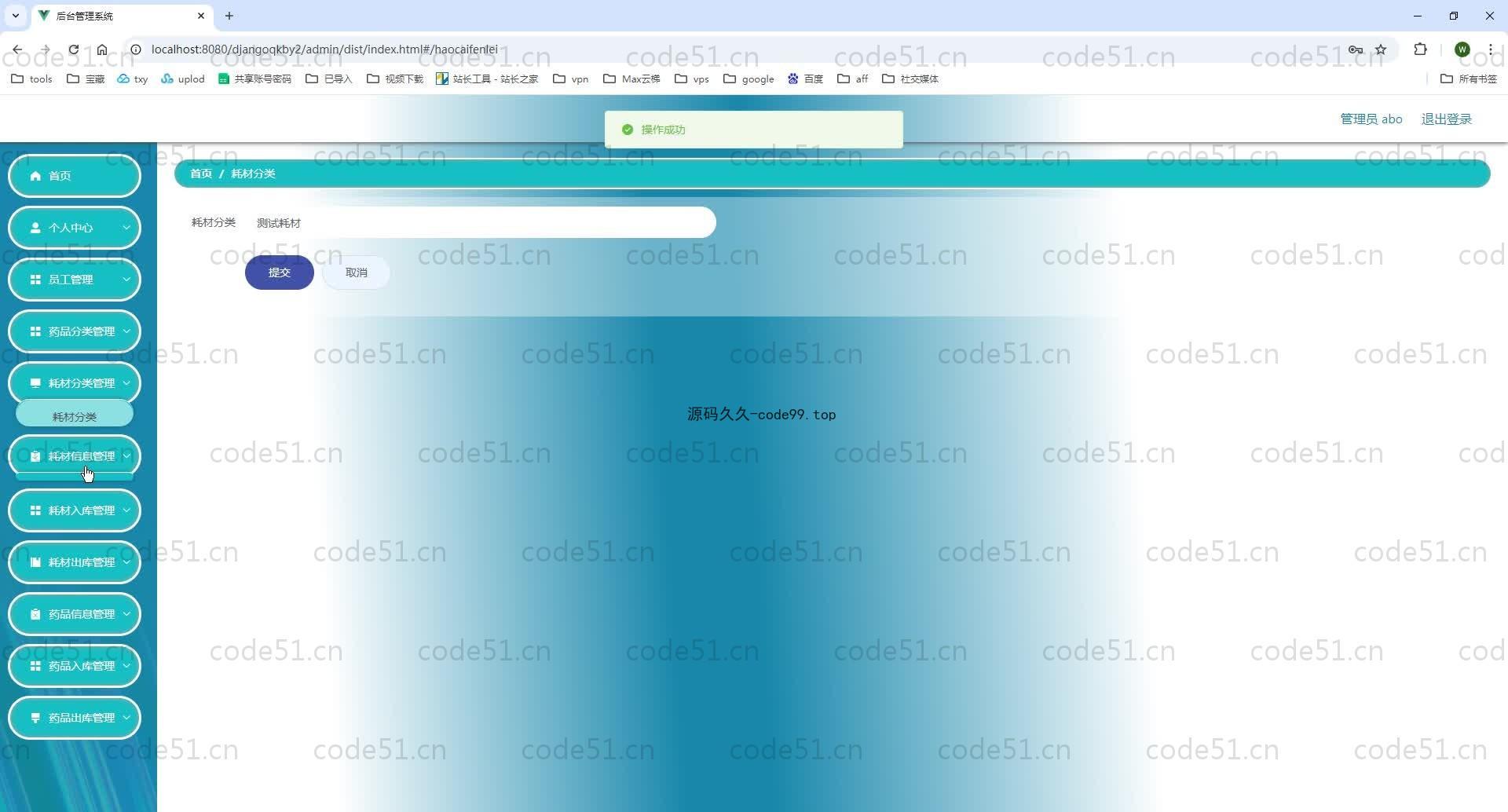Screen dimensions: 1508x812
Task: Expand 耗材出库管理 chevron
Action: coord(126,562)
